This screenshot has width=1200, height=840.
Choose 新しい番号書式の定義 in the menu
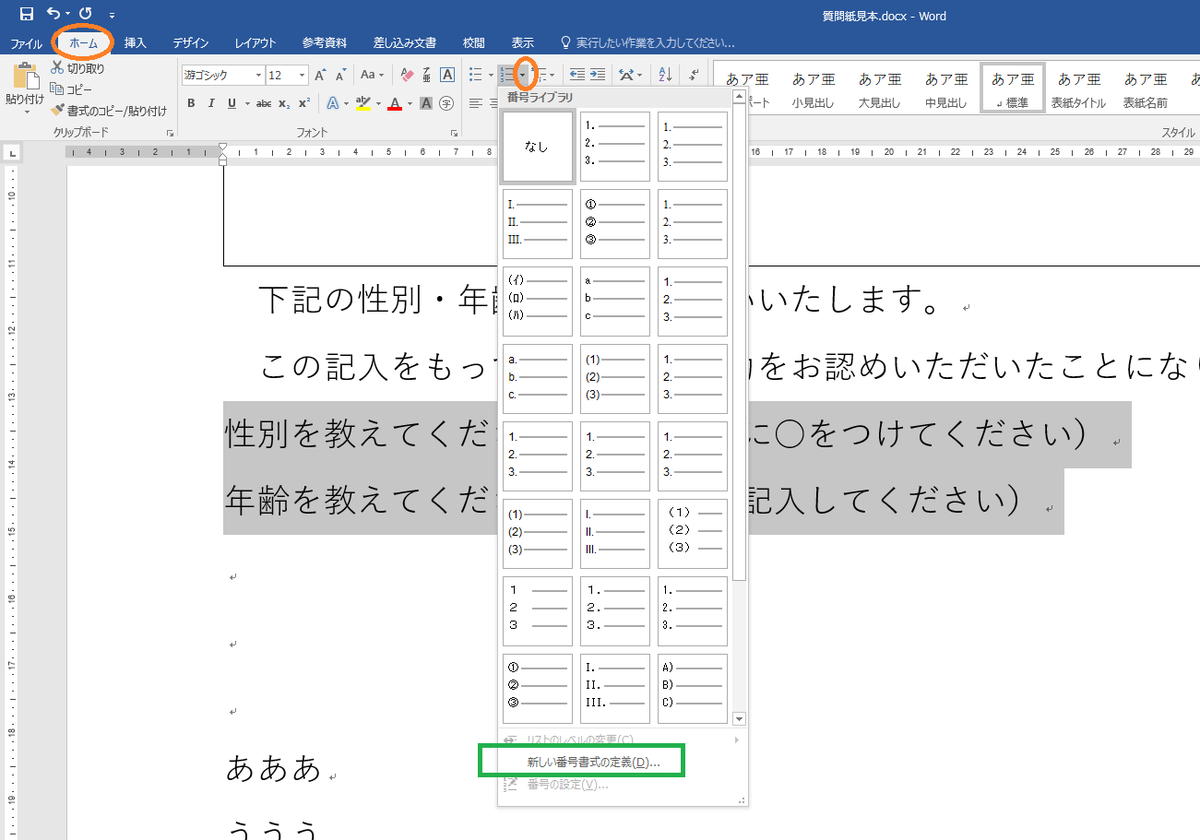coord(593,762)
